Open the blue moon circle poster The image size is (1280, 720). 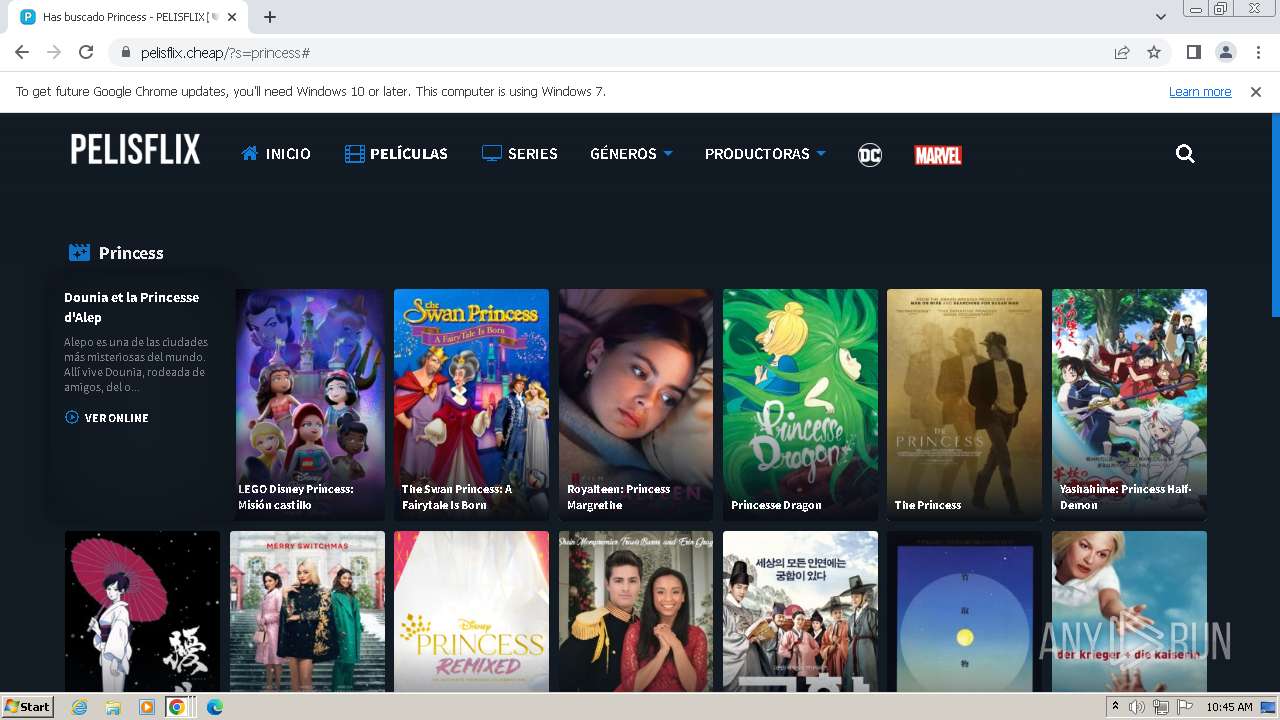tap(964, 611)
